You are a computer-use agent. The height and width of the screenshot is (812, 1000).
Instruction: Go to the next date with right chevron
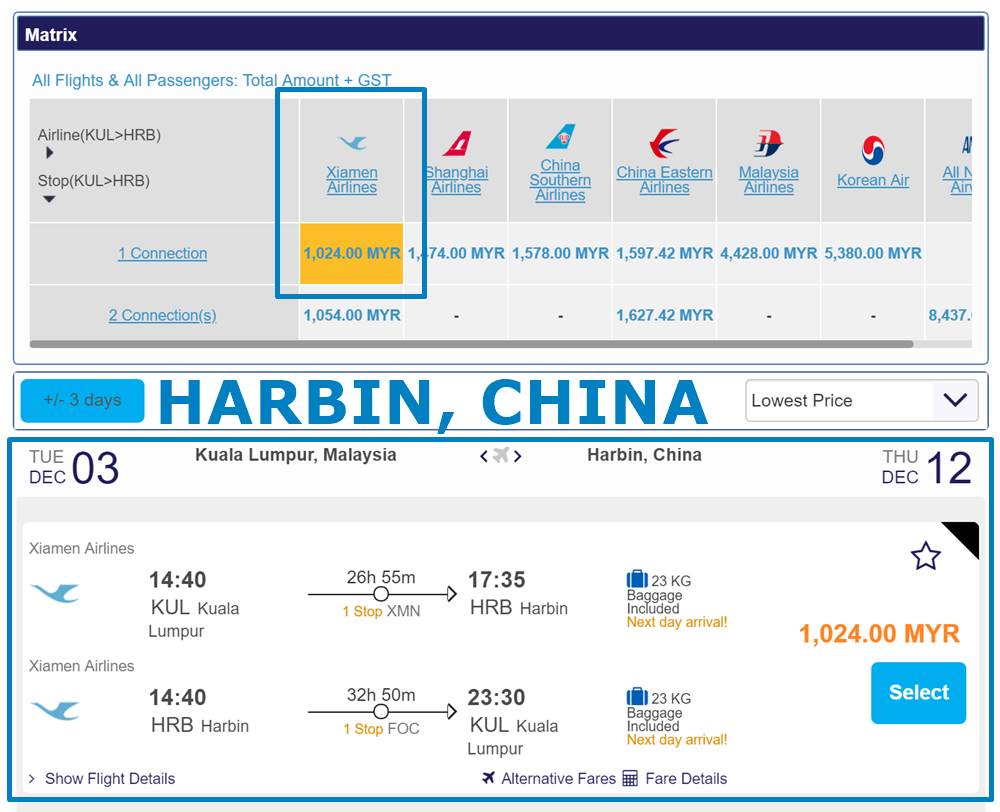[x=518, y=456]
